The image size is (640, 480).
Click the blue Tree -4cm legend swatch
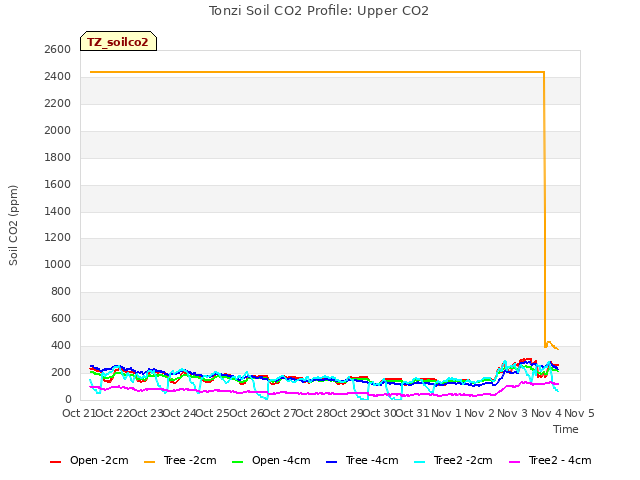pos(331,462)
